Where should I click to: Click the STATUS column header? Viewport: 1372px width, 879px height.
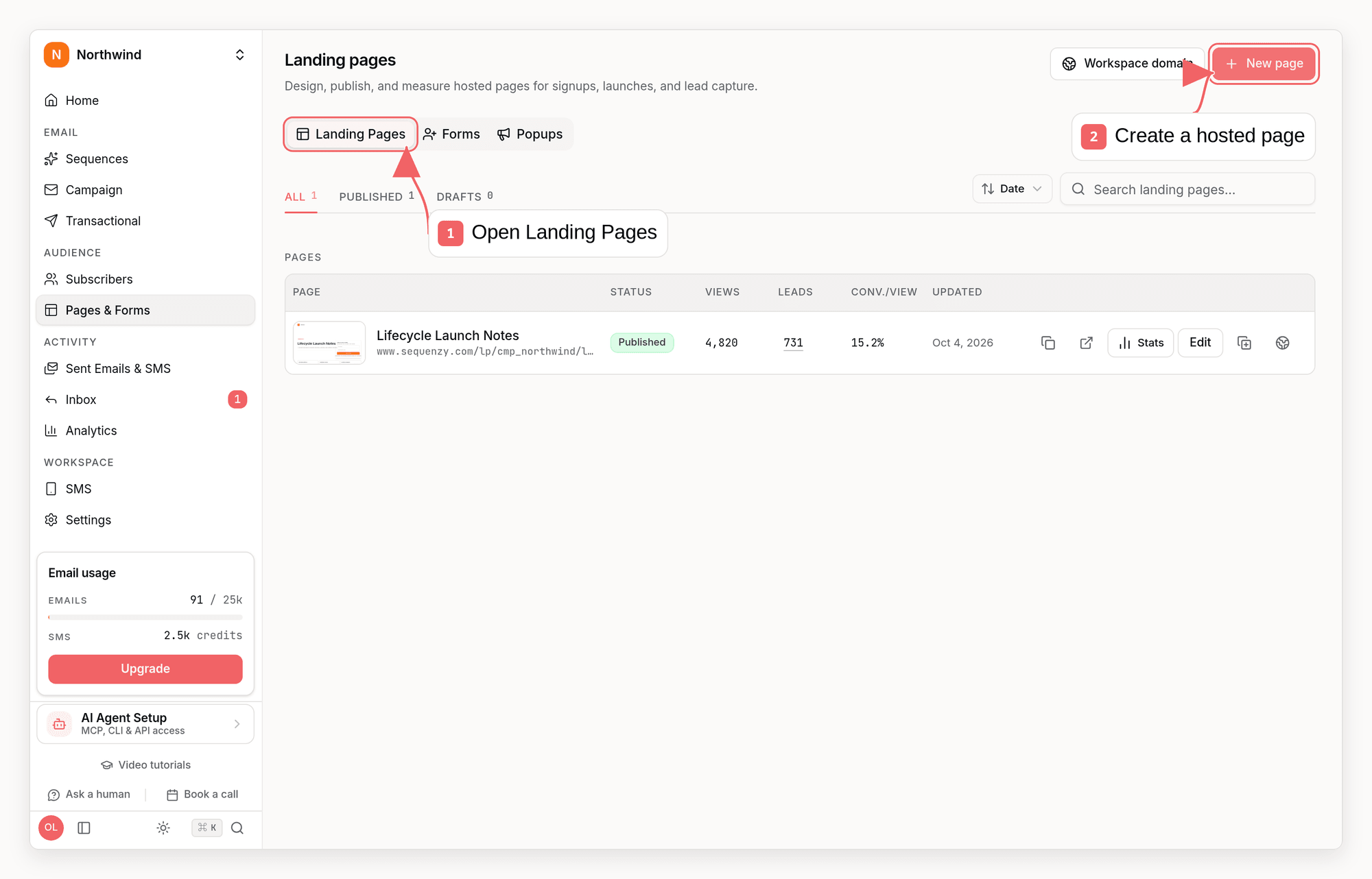pyautogui.click(x=631, y=292)
